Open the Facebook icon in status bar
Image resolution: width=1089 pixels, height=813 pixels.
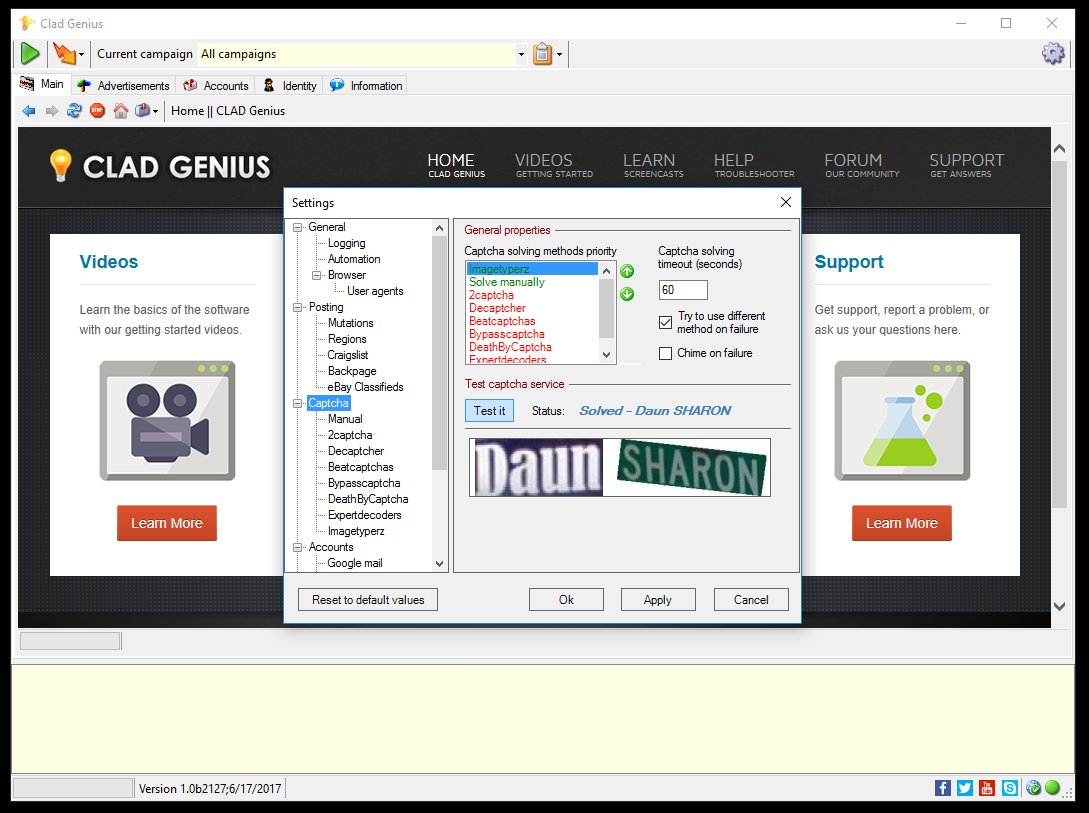click(942, 787)
